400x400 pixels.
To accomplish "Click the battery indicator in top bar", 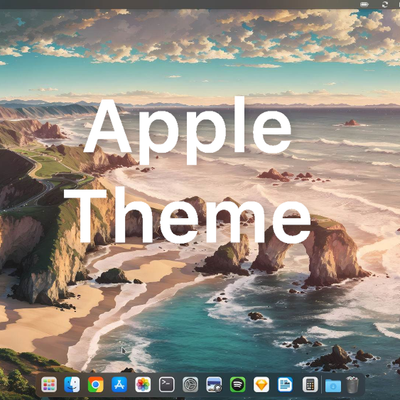I will [x=364, y=4].
